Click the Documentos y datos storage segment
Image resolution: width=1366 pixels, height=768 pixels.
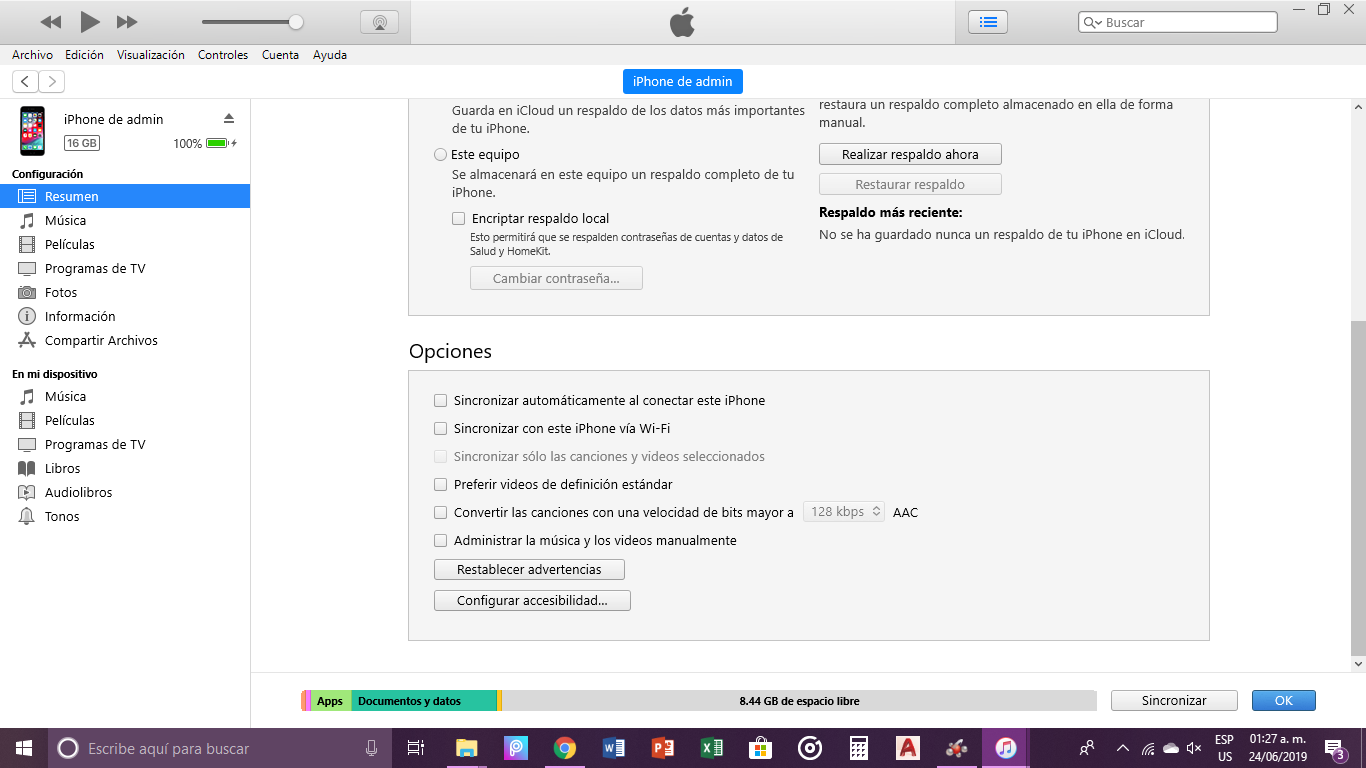pyautogui.click(x=424, y=701)
